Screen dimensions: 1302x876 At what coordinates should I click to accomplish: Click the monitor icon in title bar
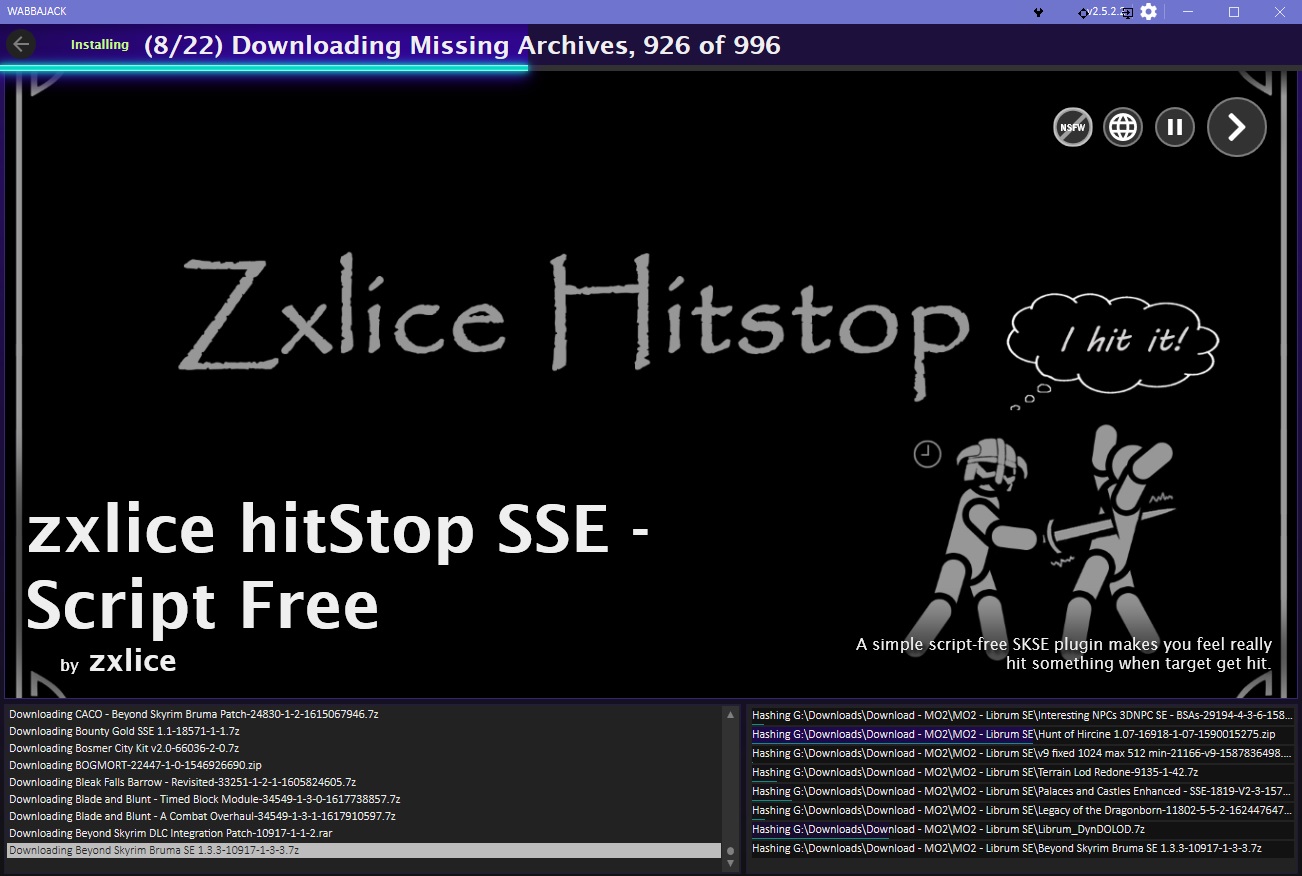1127,13
